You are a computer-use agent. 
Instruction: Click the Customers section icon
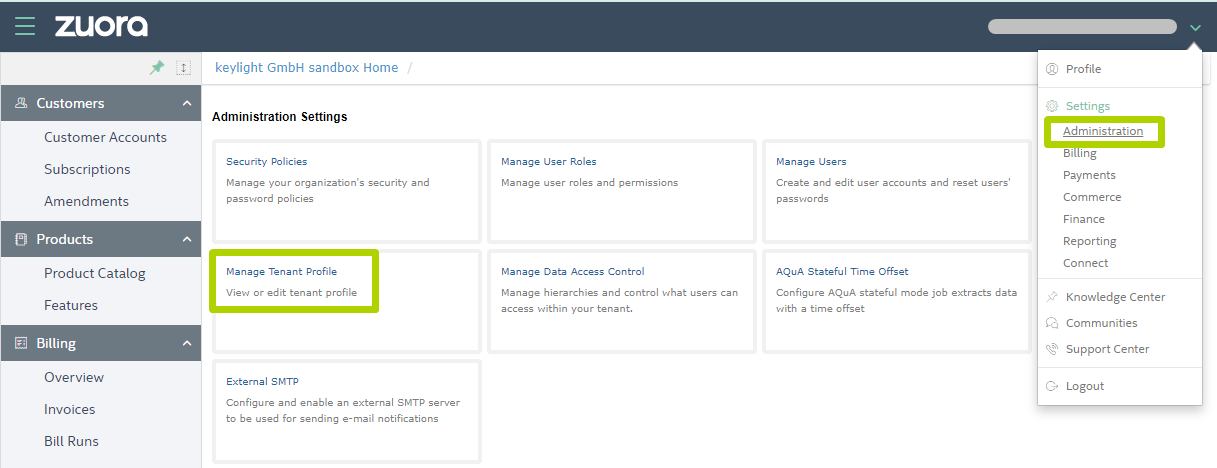(22, 103)
